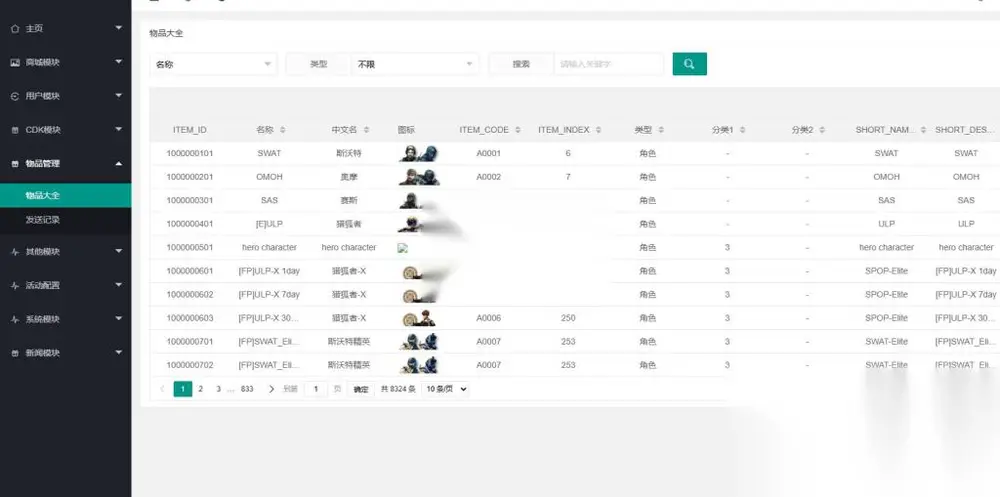
Task: Click the item image in the SWAT row 1000000101
Action: pos(419,154)
